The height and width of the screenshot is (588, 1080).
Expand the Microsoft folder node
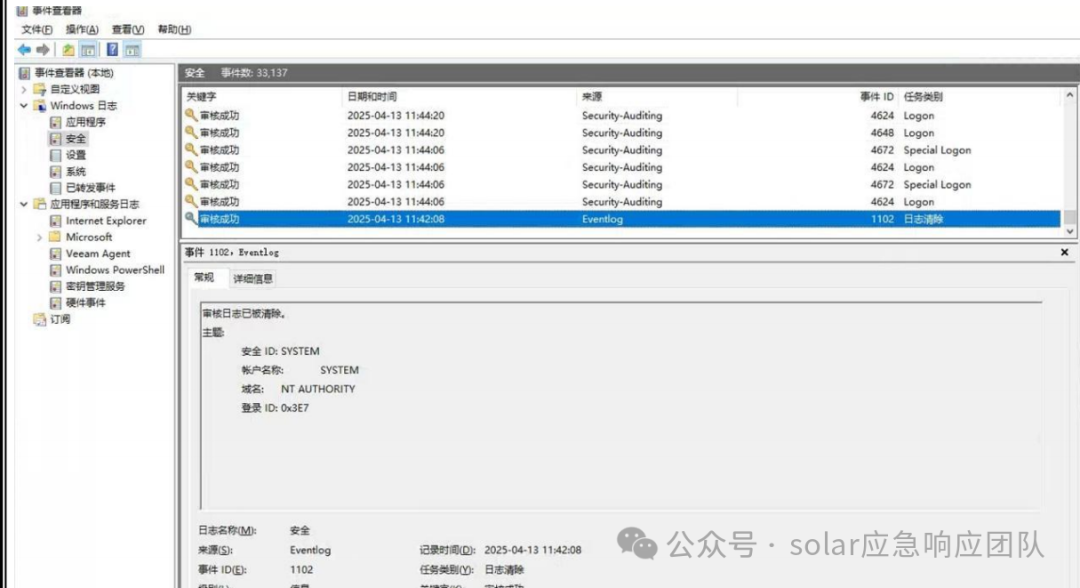(x=39, y=237)
